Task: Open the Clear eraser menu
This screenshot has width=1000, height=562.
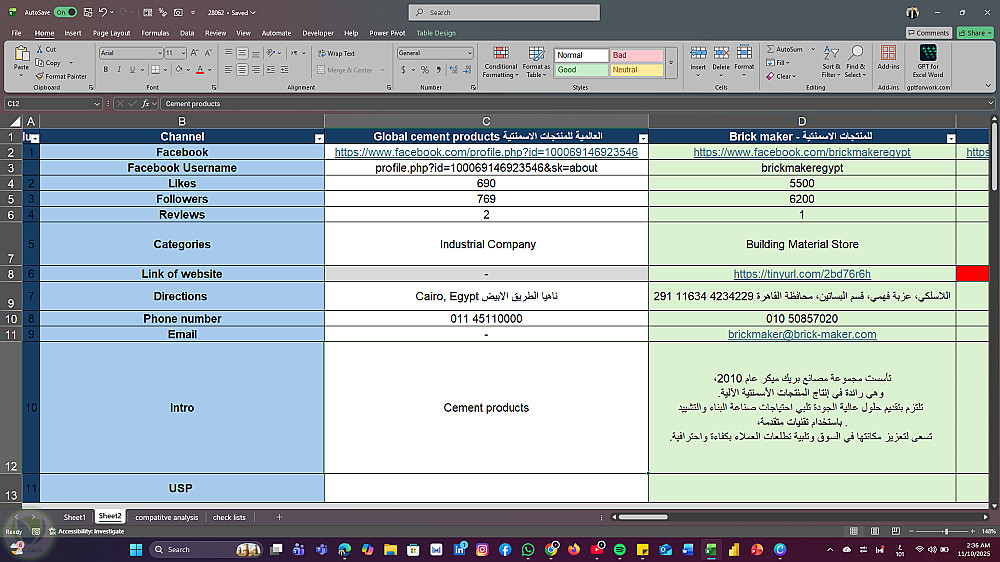Action: click(x=781, y=76)
